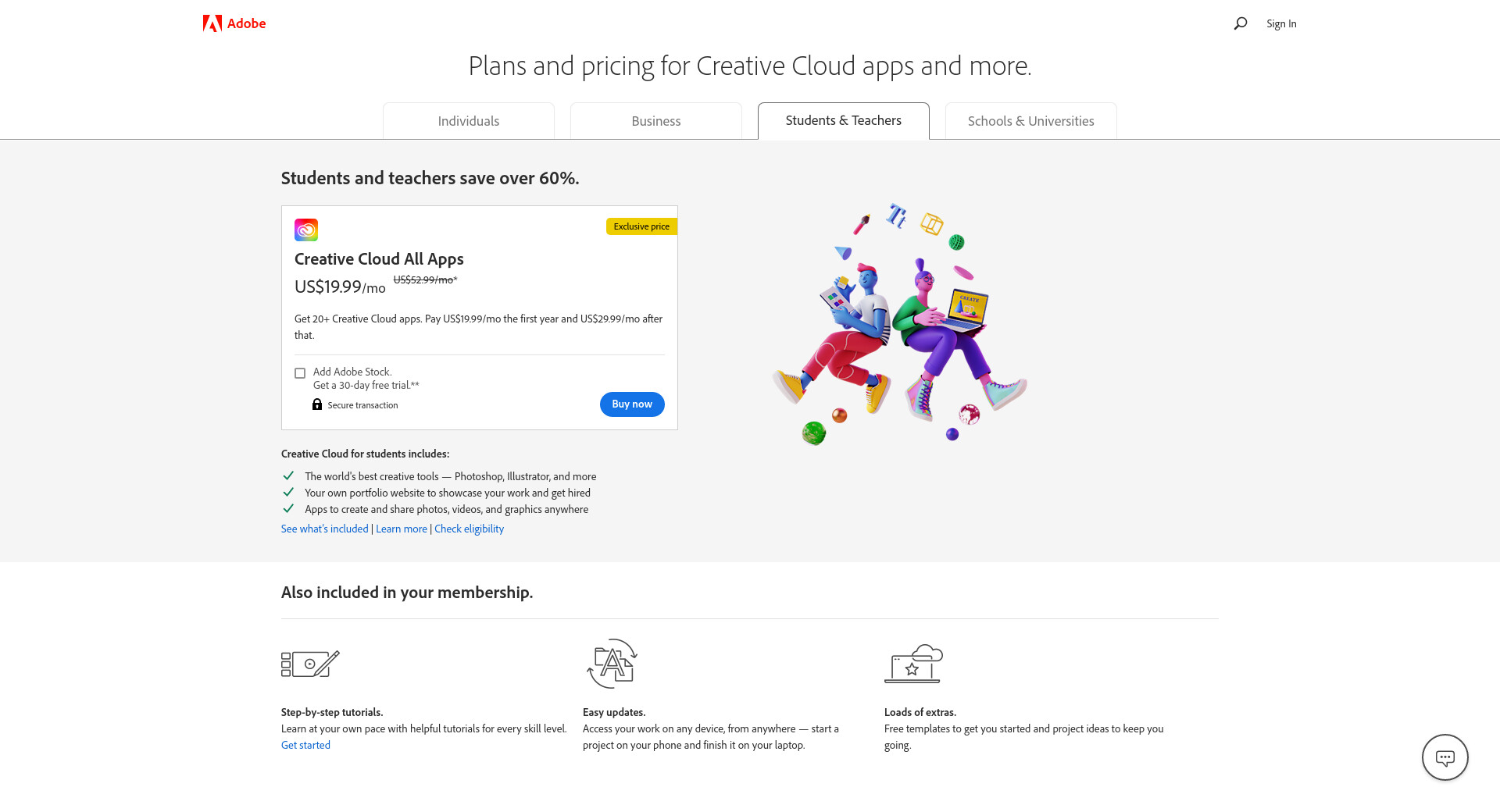Click the Adobe logo icon

pos(212,23)
